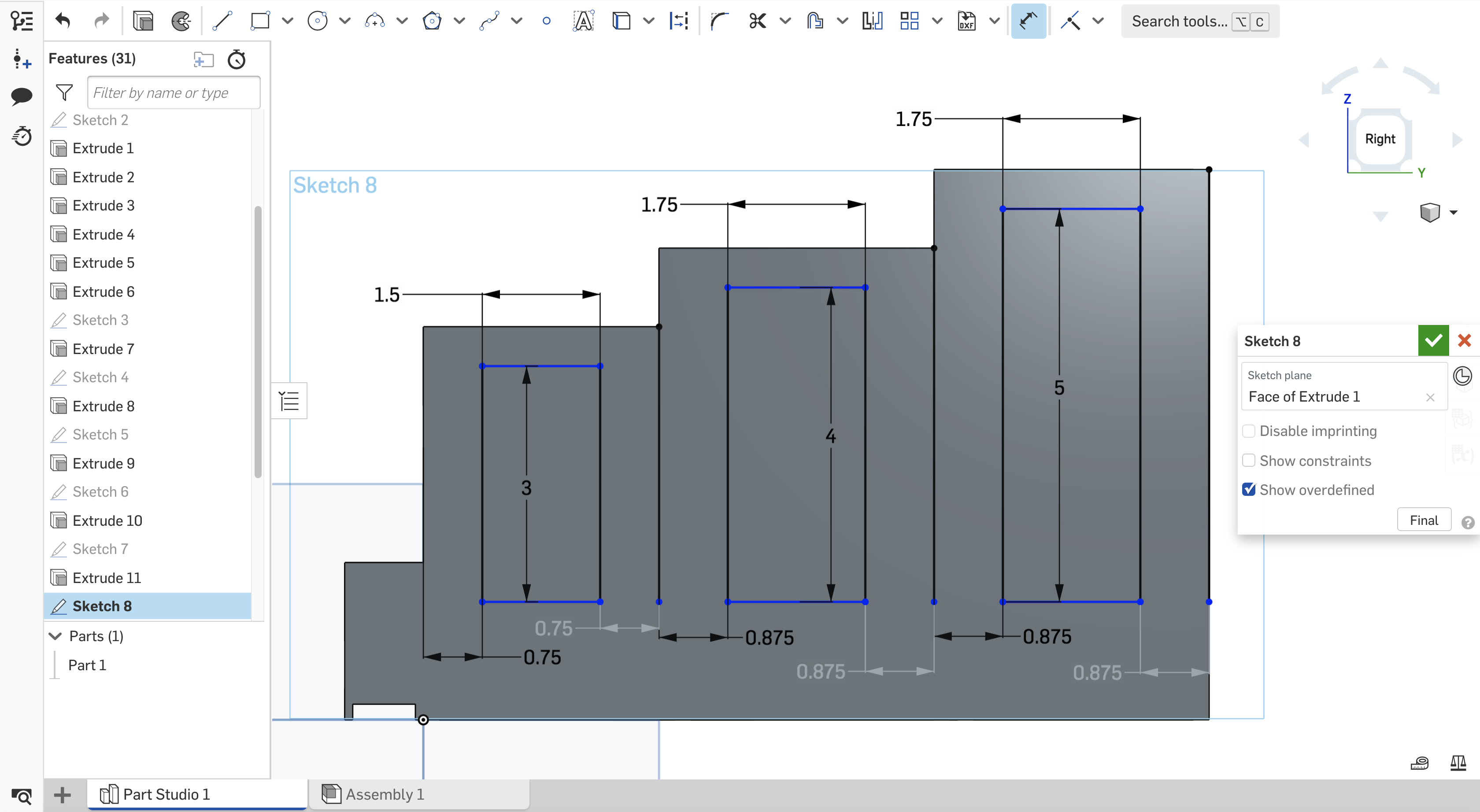The width and height of the screenshot is (1480, 812).
Task: Open the Export sketch as DXF tool
Action: coord(966,20)
